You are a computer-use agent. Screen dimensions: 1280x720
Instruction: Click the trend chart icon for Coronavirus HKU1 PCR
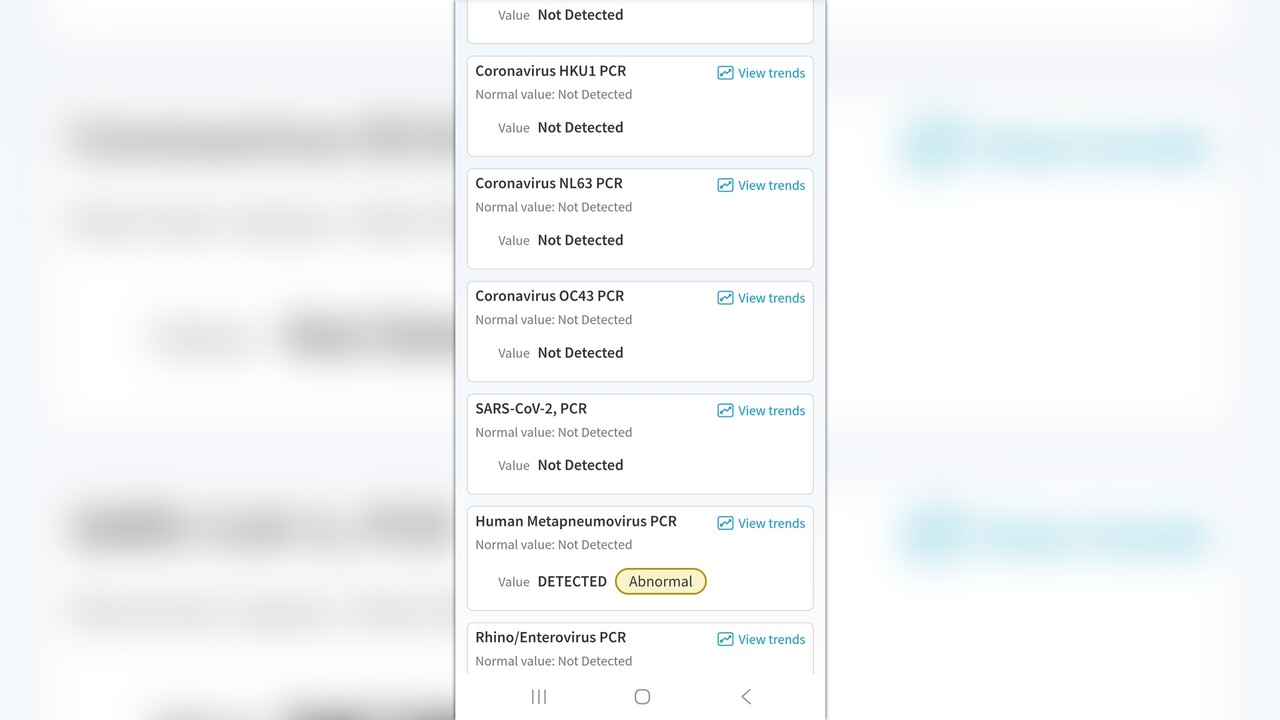click(725, 73)
